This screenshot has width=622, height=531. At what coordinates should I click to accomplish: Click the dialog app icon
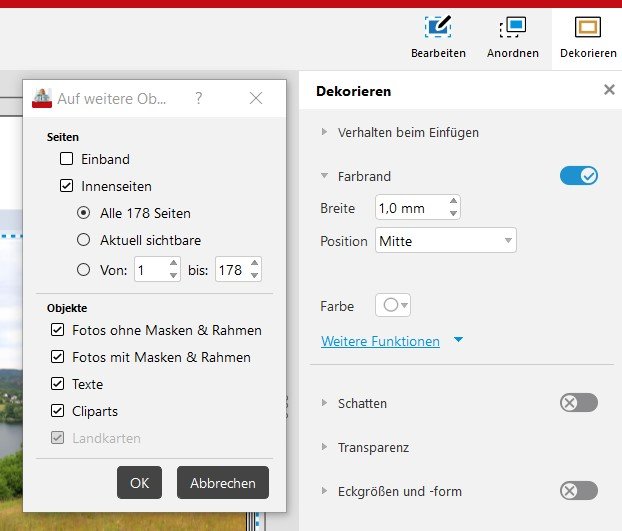coord(42,98)
